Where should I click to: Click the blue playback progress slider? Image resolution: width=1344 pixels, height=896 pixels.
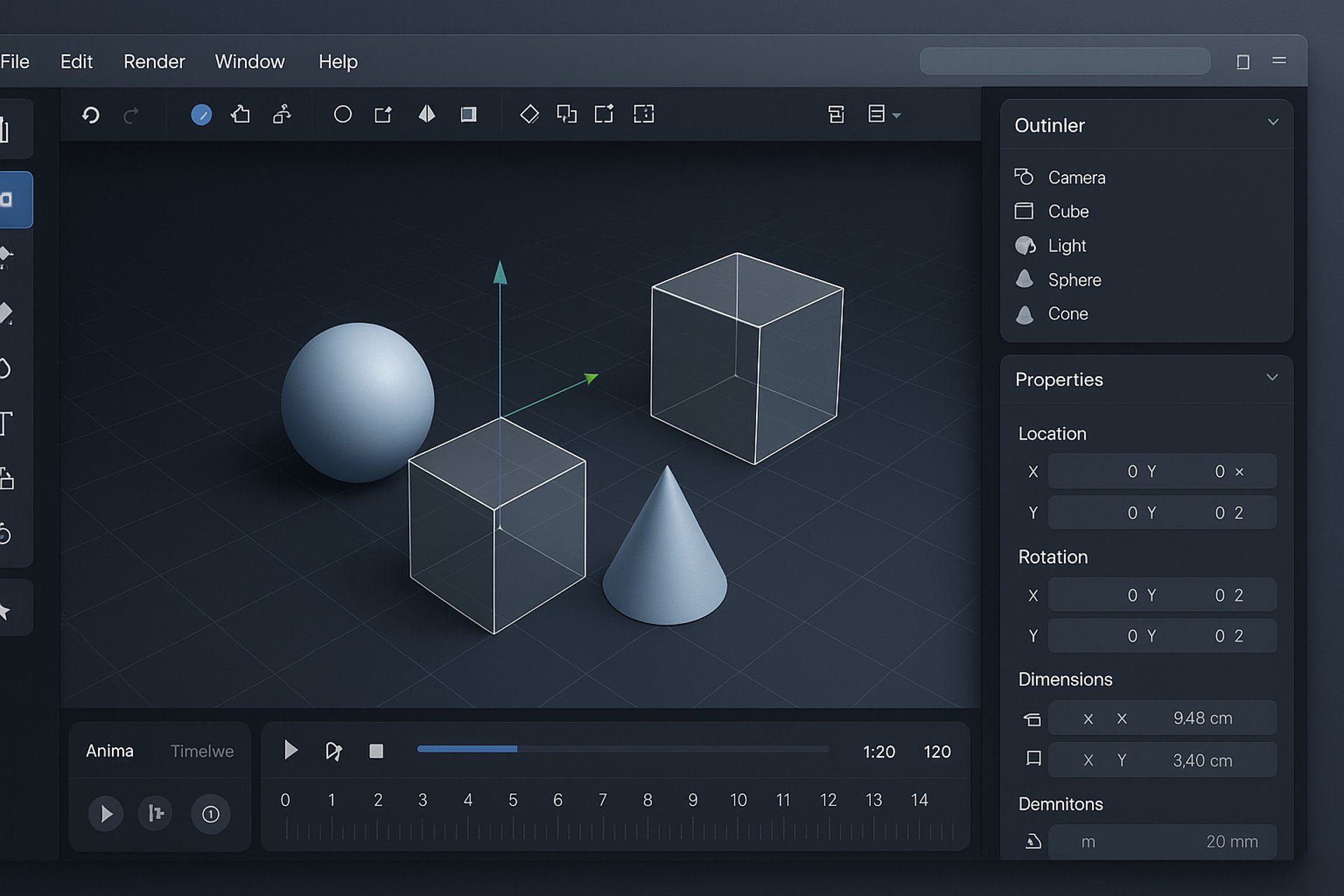click(467, 749)
